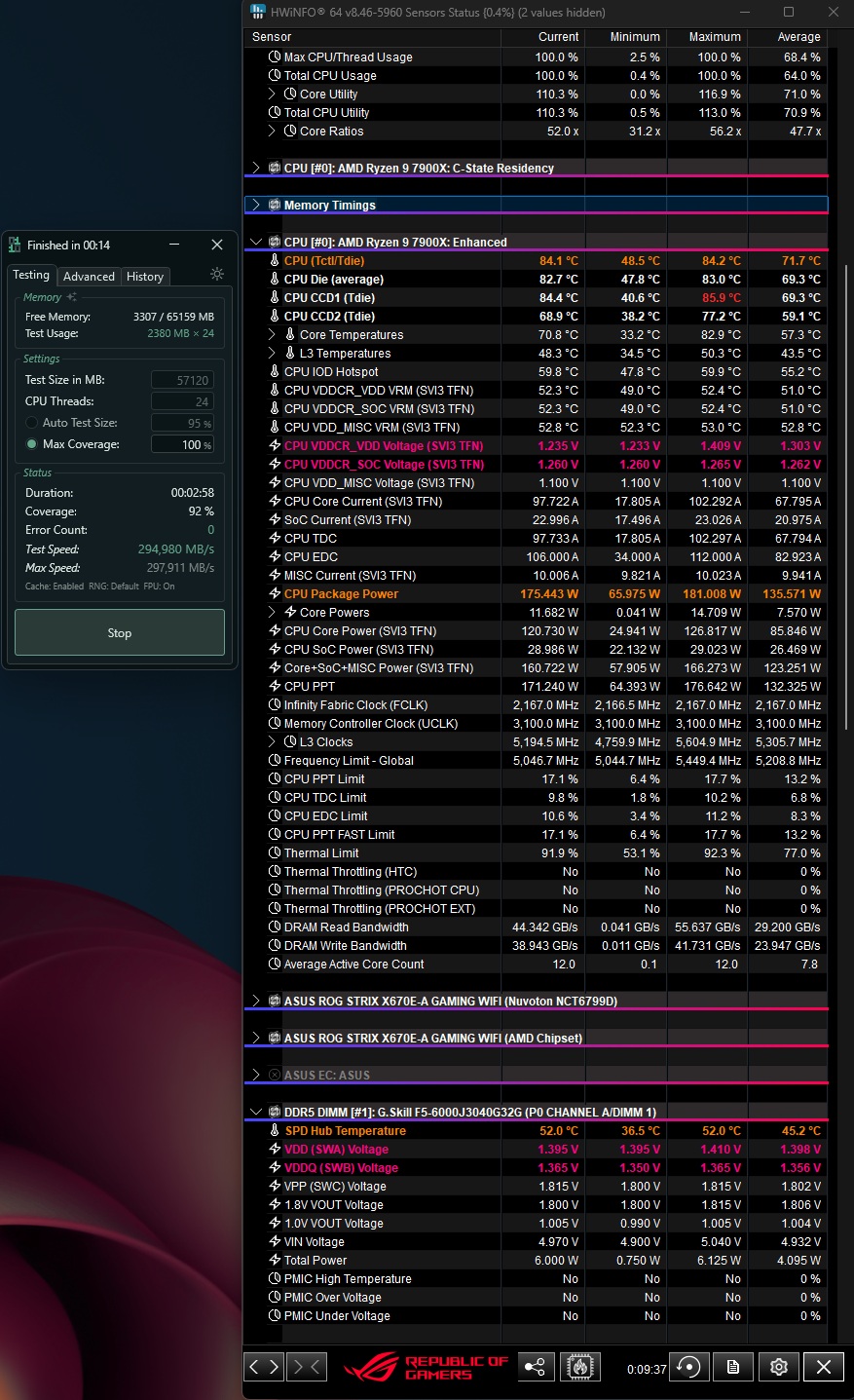
Task: Select the Thermal Throttling (HTC) row
Action: pyautogui.click(x=536, y=872)
